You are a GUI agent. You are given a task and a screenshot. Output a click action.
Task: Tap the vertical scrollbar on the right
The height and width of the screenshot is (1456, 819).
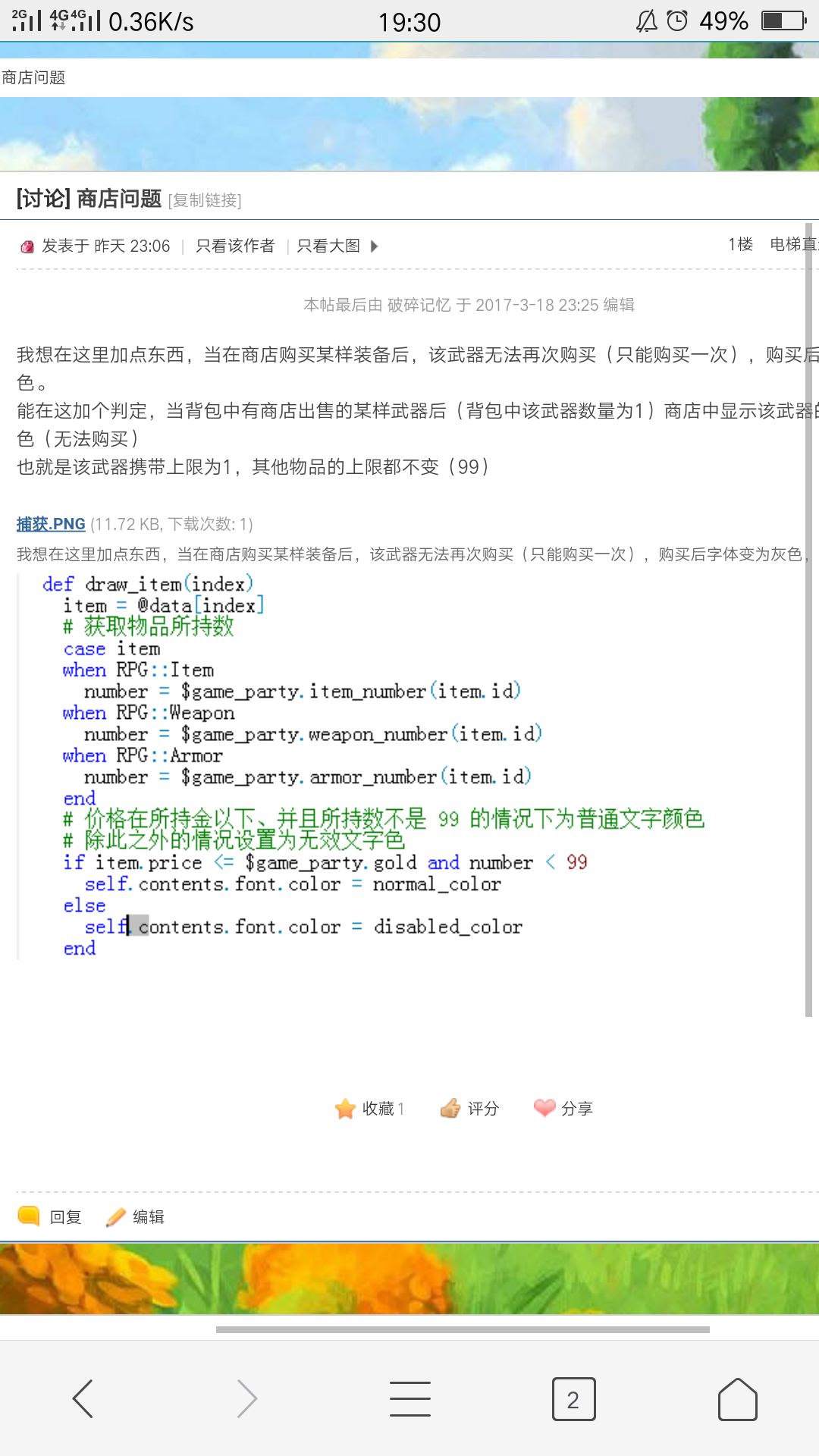tap(808, 620)
